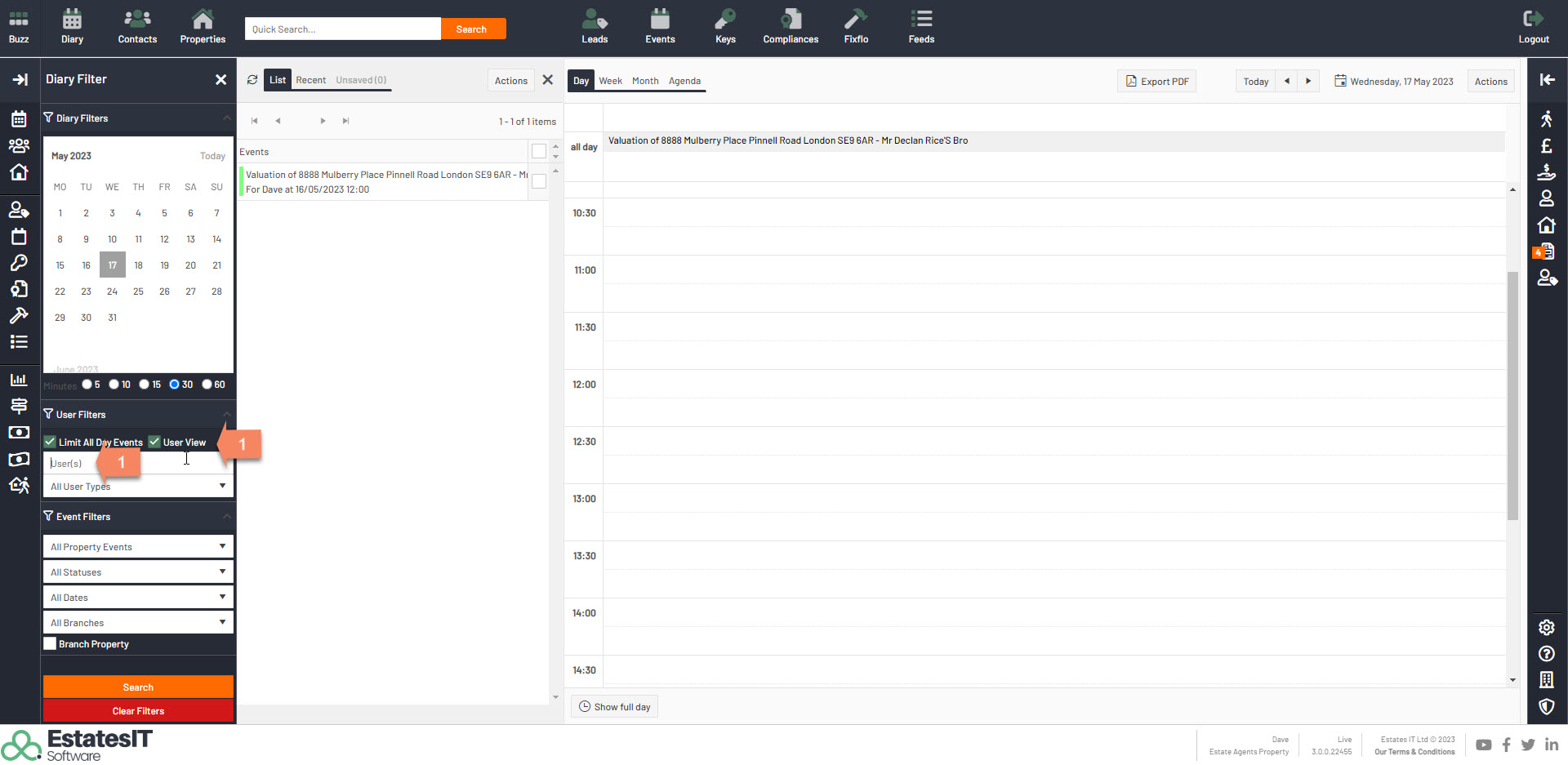Jump to Today in the calendar
The image size is (1568, 765).
(x=1255, y=81)
